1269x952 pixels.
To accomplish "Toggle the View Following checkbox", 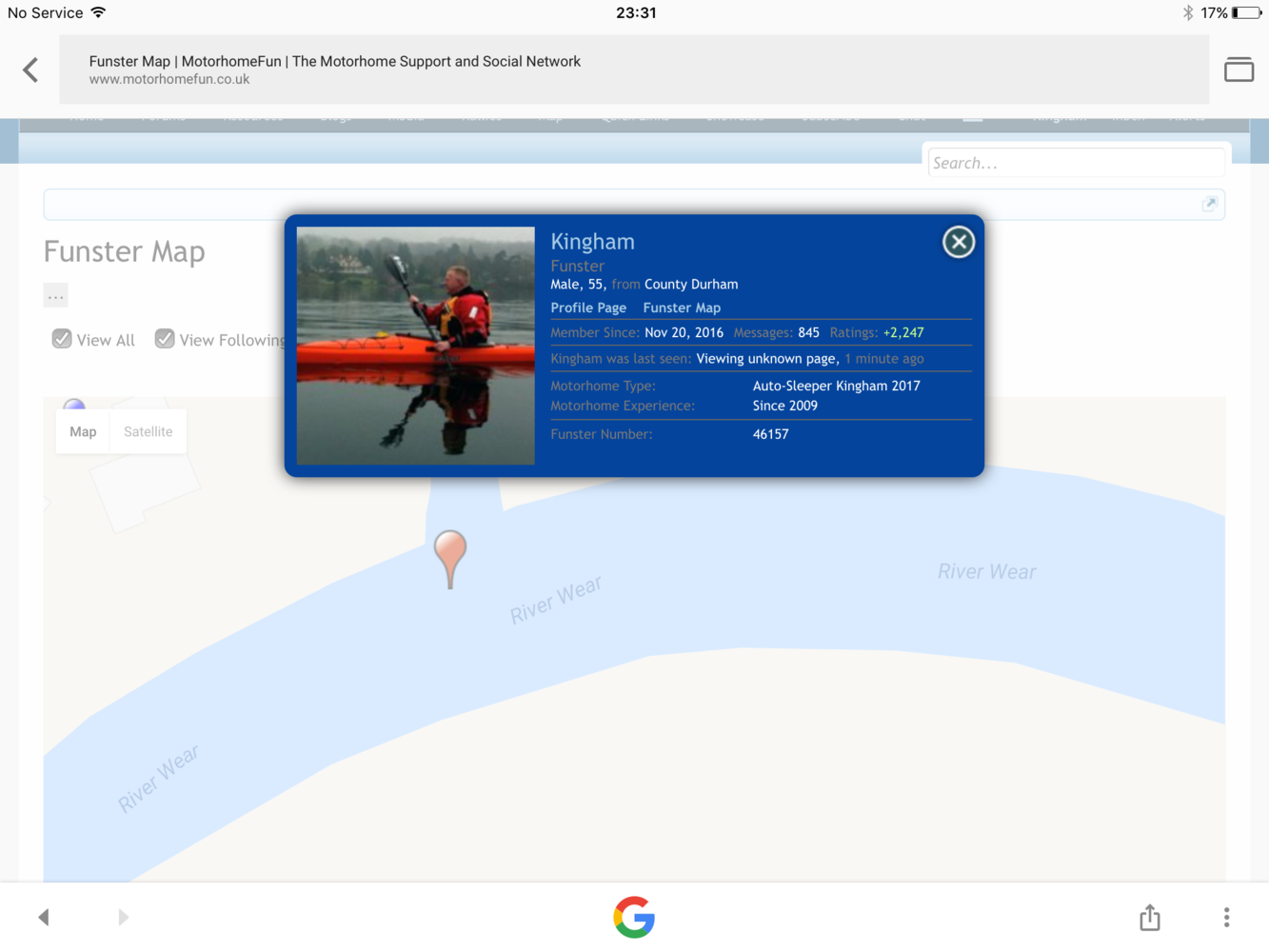I will (x=165, y=339).
